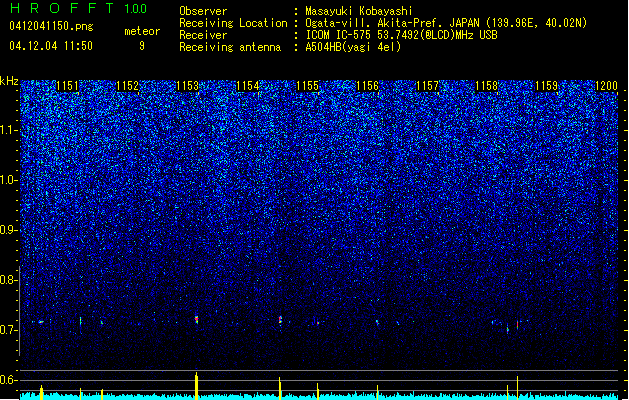Click the 1158 time axis label
Image resolution: width=629 pixels, height=400 pixels.
(x=487, y=86)
